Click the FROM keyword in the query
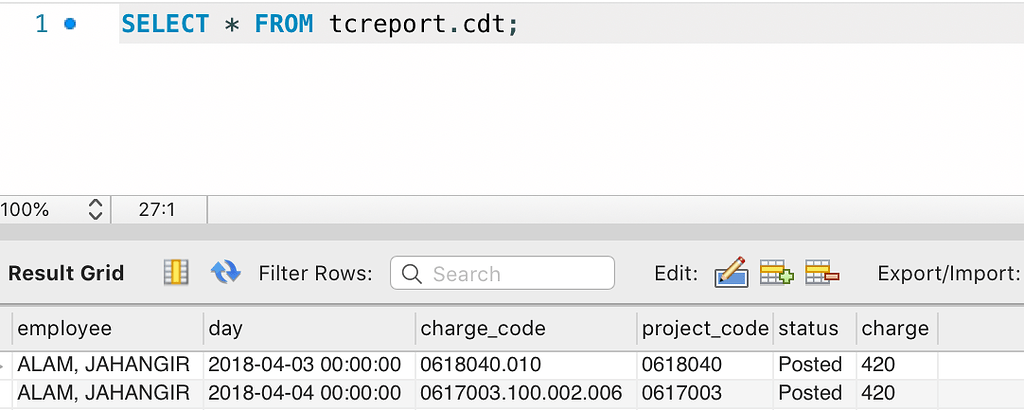 (x=284, y=24)
